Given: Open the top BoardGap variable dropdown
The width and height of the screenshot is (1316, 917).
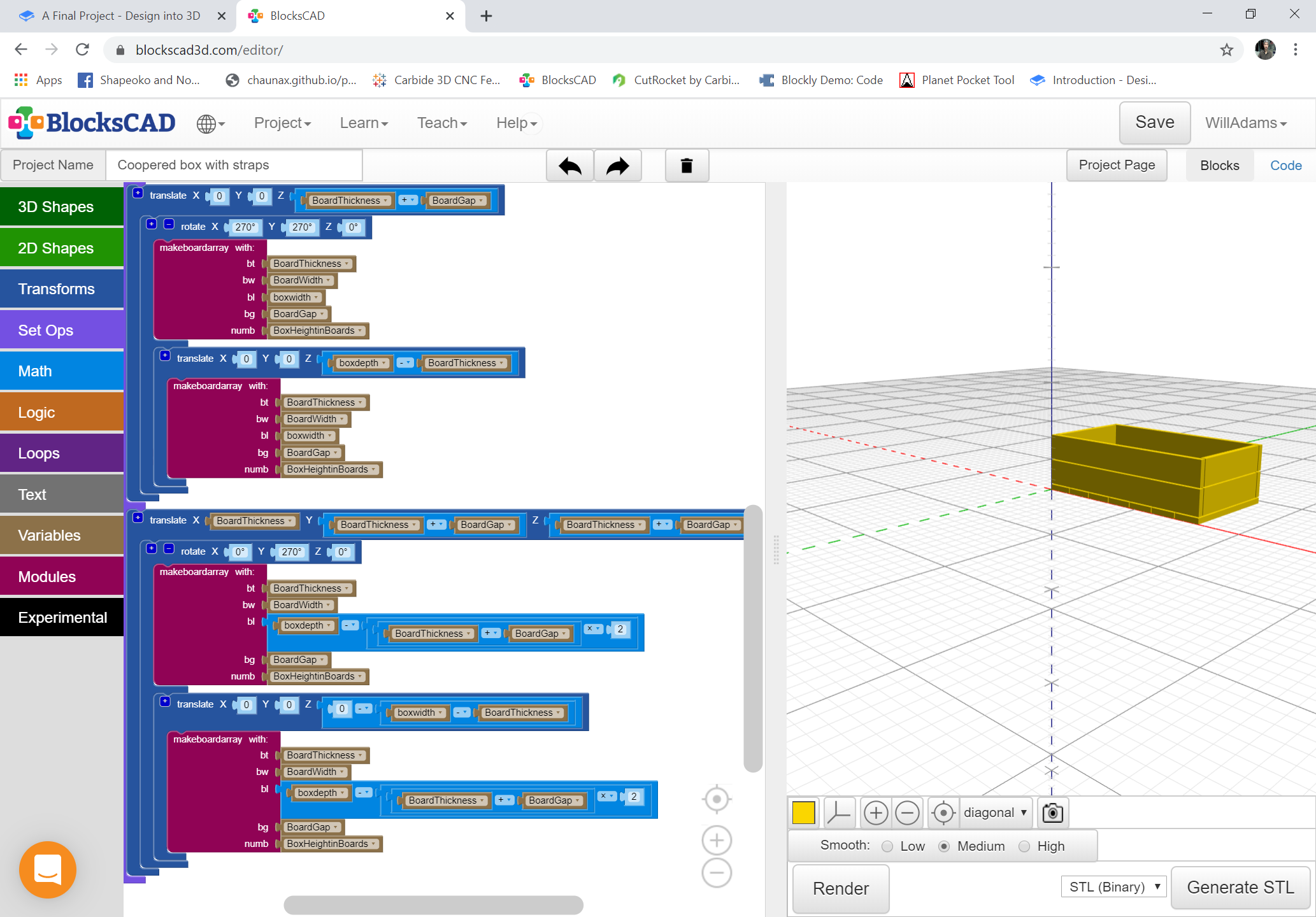Looking at the screenshot, I should 457,201.
